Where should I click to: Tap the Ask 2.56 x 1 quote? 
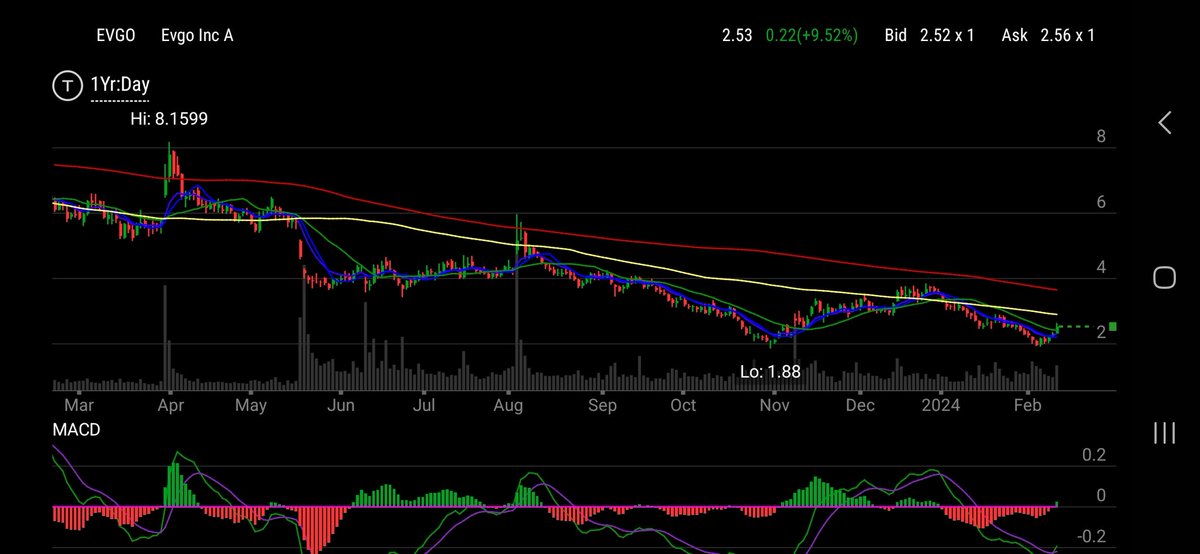coord(1048,35)
